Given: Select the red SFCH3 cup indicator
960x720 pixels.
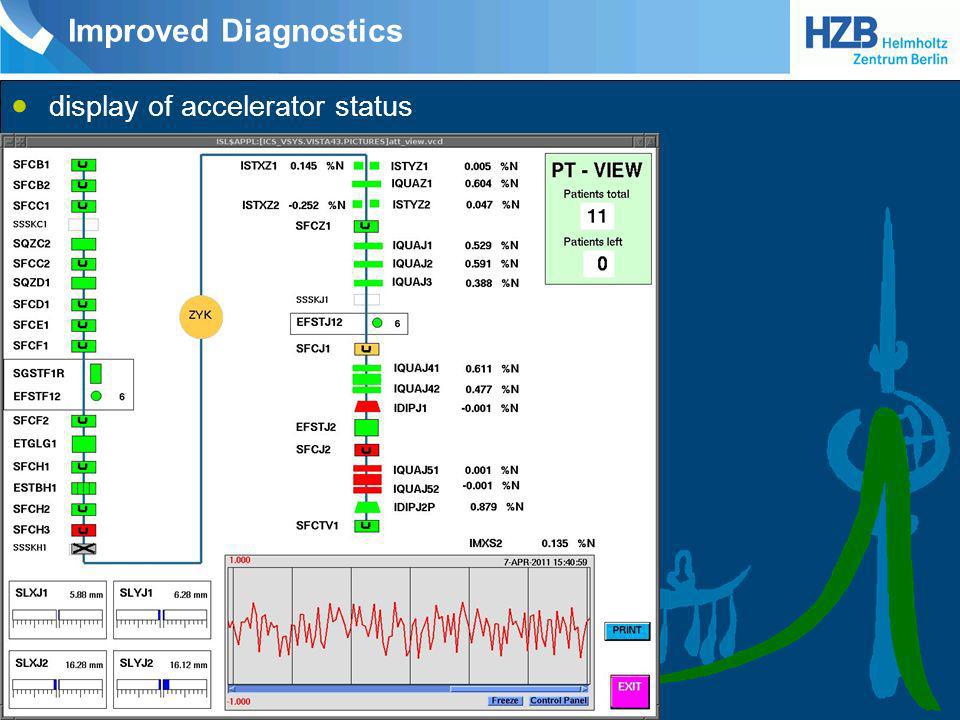Looking at the screenshot, I should tap(83, 530).
